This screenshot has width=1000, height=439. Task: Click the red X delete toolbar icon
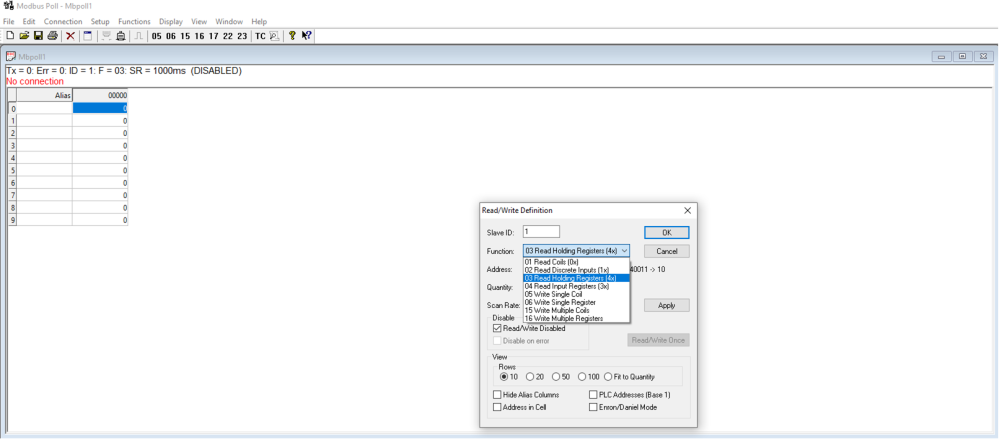coord(70,36)
